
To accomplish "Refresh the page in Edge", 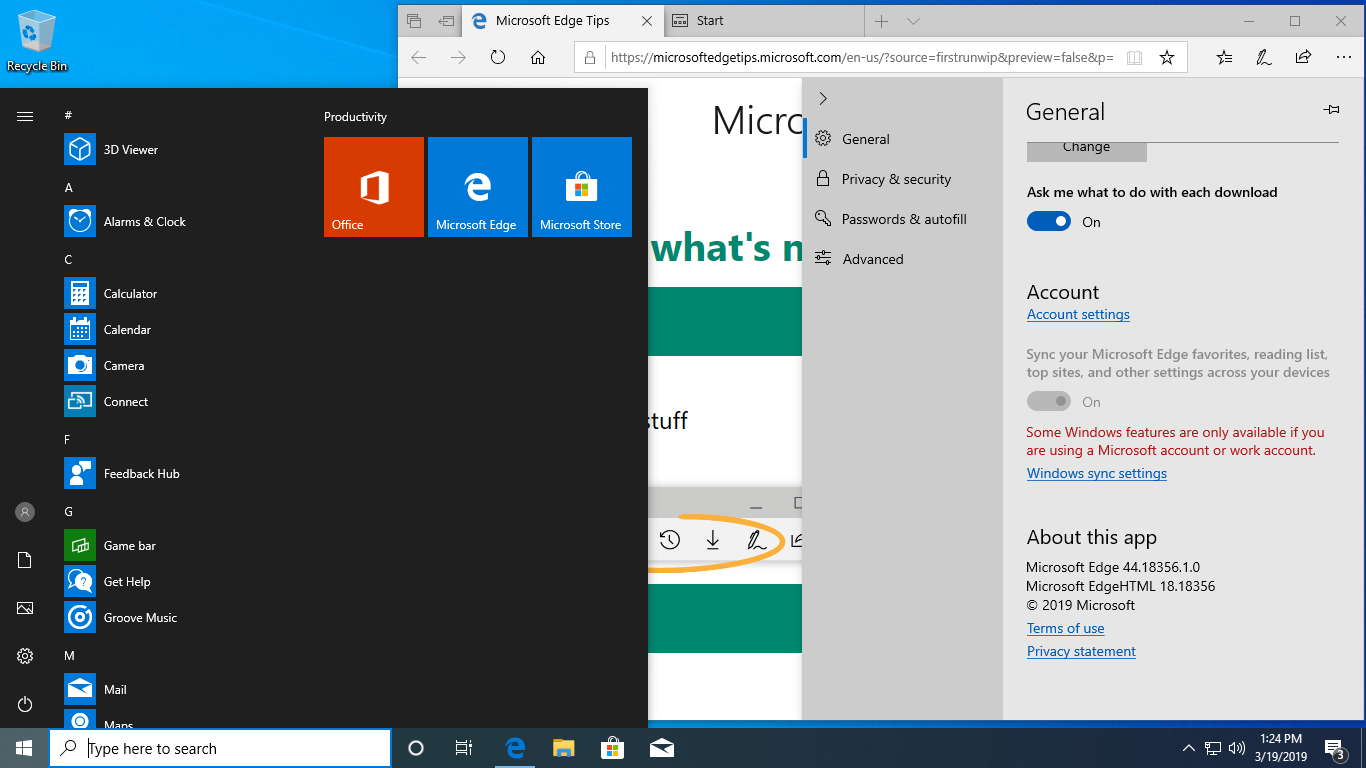I will [498, 58].
